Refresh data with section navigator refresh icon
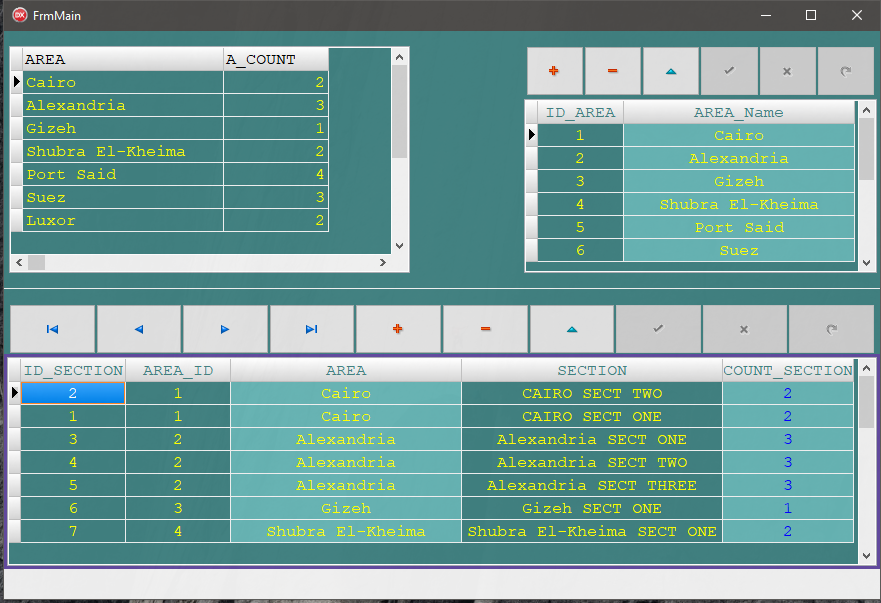881x603 pixels. click(832, 329)
